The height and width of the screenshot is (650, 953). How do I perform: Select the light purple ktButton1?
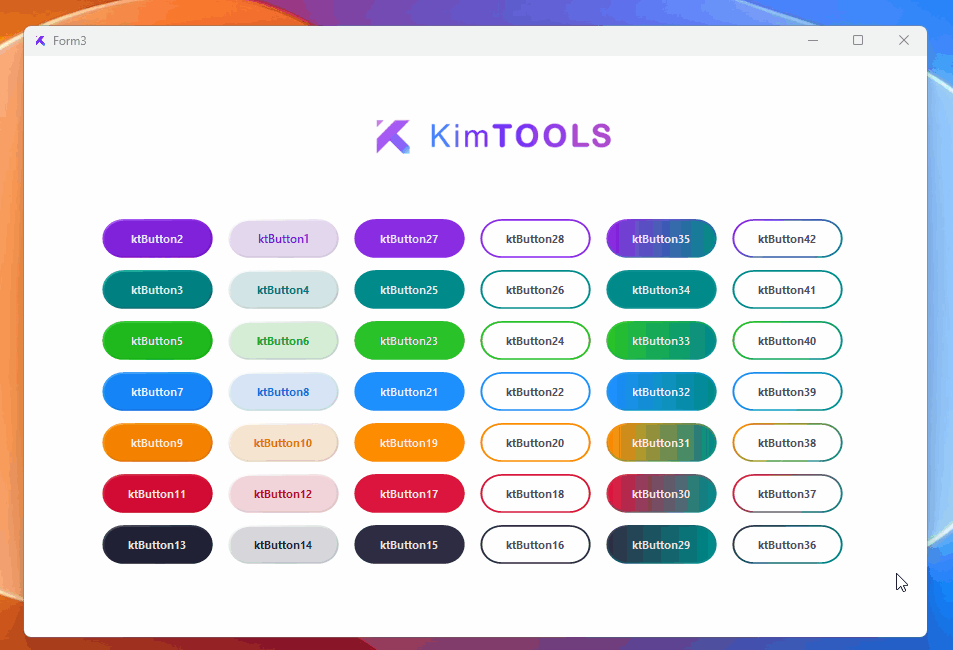point(283,238)
